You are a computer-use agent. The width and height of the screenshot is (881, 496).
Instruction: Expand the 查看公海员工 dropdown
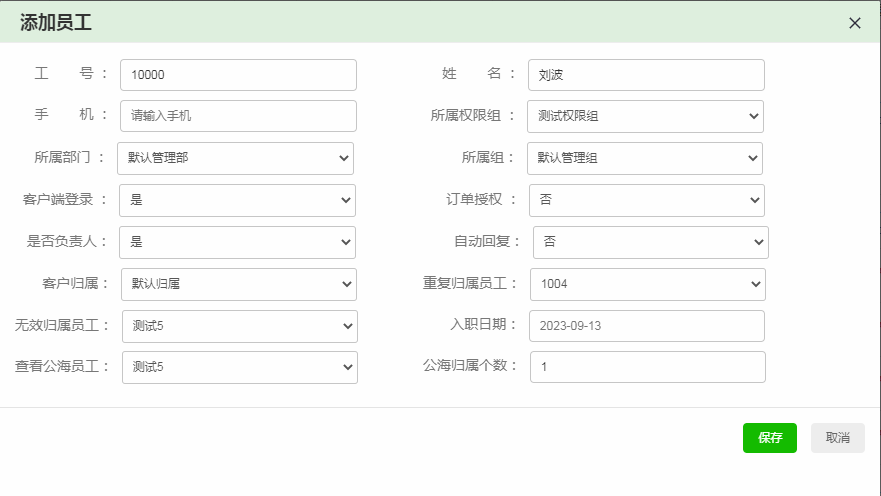click(x=239, y=367)
